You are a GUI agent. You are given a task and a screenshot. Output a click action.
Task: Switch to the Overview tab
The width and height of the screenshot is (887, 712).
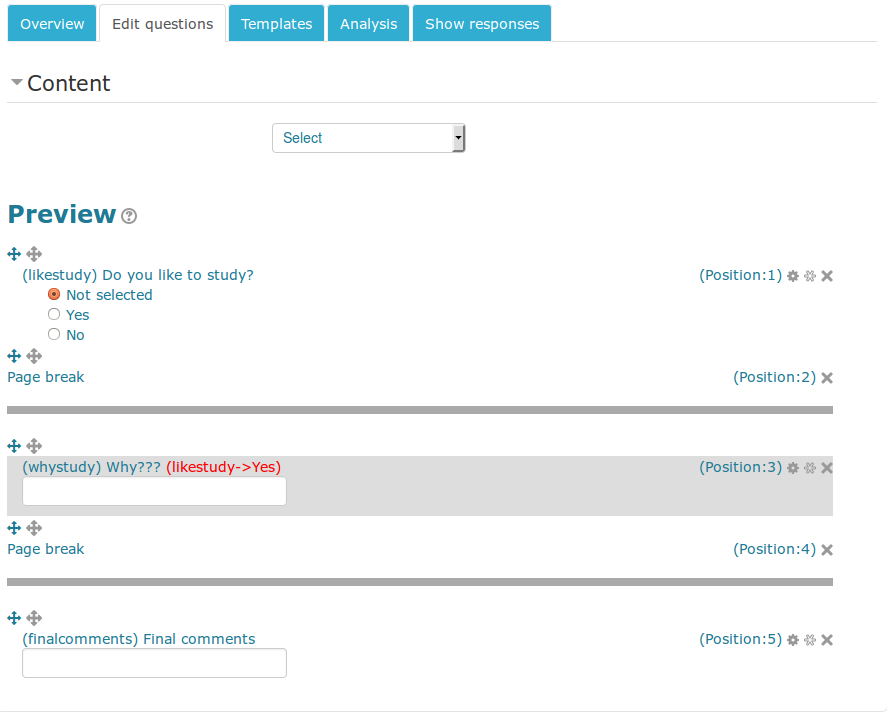coord(52,24)
